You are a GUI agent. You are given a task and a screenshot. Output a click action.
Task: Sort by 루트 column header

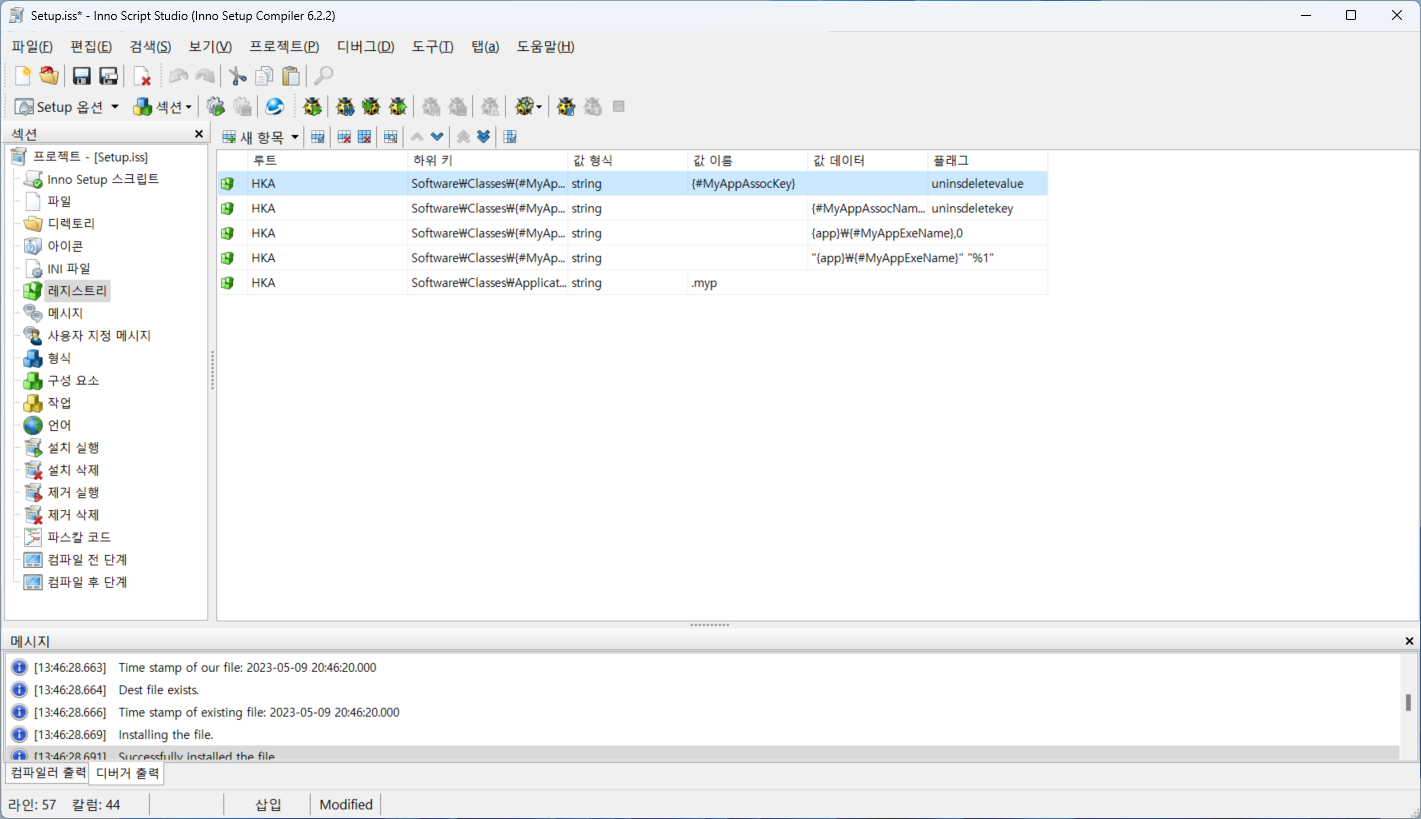click(x=327, y=160)
